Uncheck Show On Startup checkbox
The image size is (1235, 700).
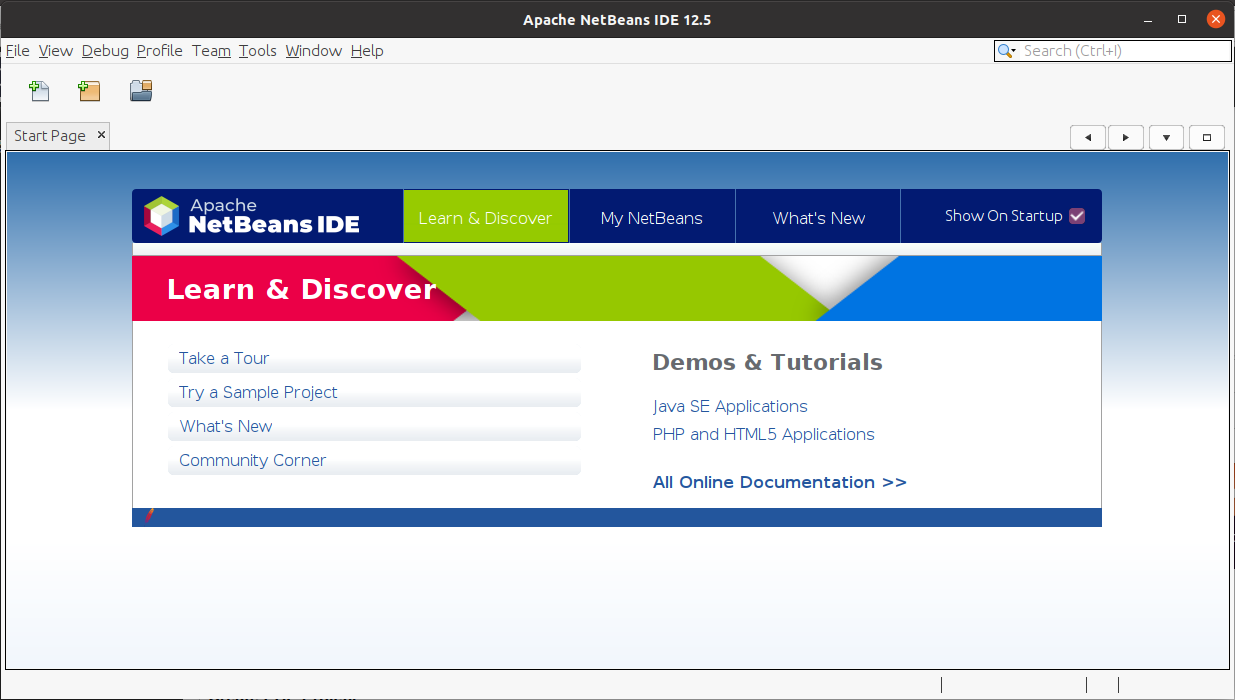[1077, 216]
